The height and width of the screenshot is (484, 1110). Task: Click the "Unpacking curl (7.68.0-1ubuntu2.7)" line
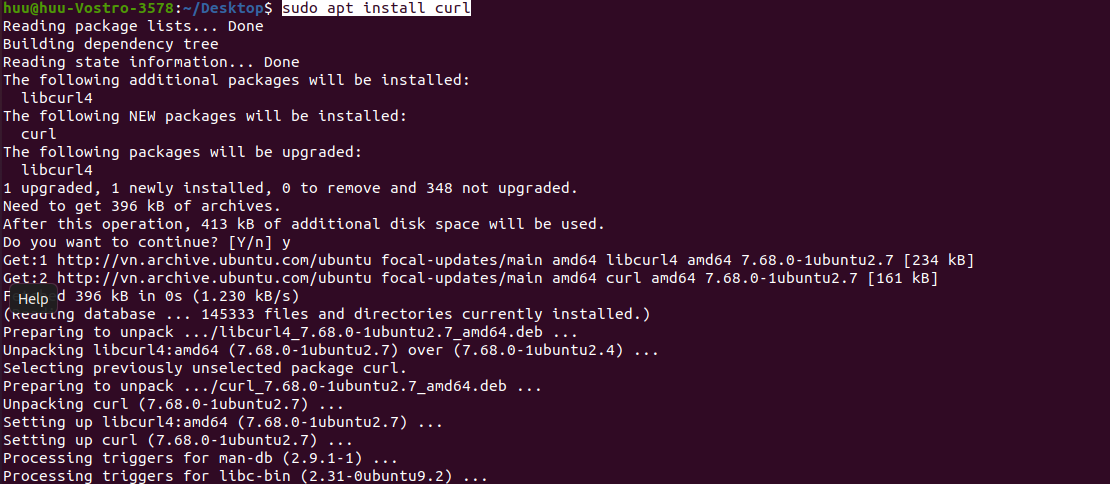pyautogui.click(x=173, y=404)
